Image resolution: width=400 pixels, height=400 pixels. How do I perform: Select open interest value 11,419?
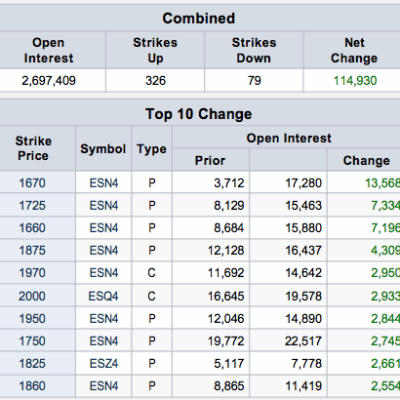[x=304, y=386]
